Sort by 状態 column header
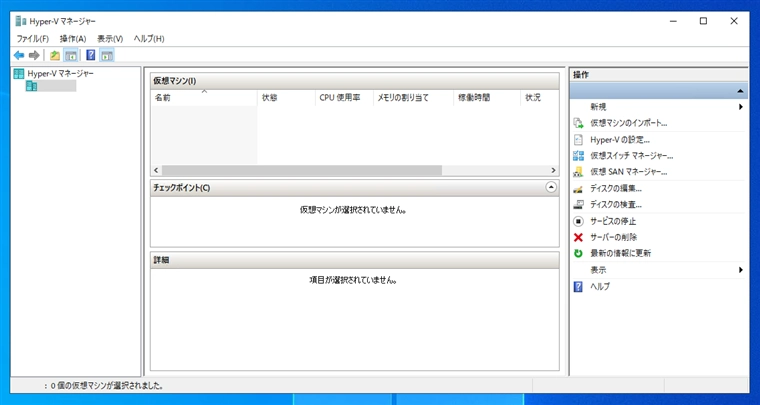 coord(286,98)
